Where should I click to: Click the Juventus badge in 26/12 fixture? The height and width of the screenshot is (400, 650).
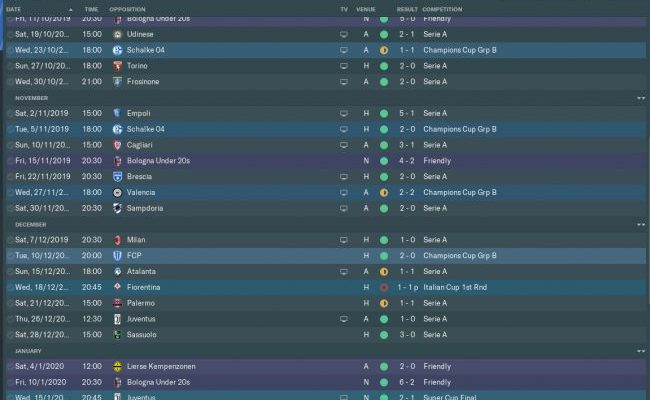coord(117,319)
